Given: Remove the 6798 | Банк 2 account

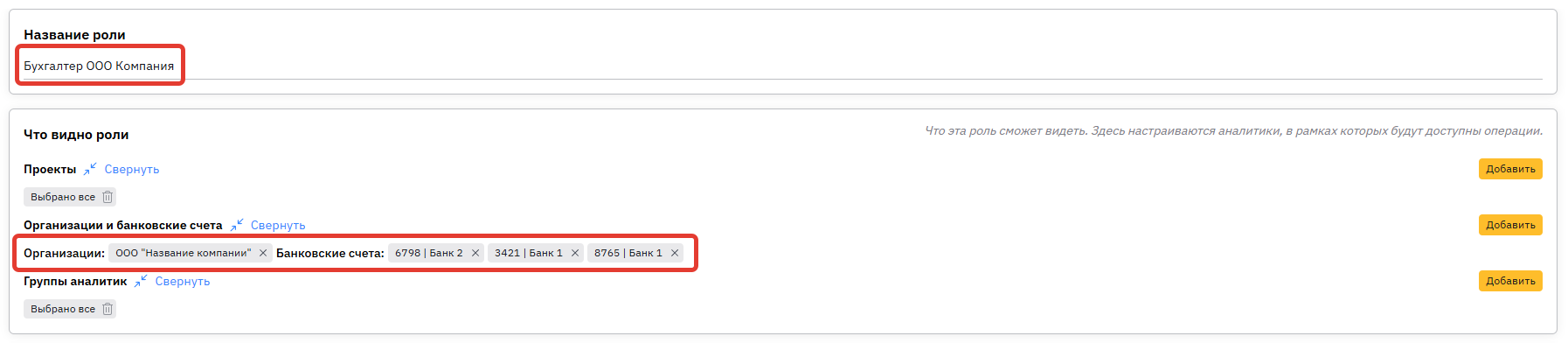Looking at the screenshot, I should point(475,253).
